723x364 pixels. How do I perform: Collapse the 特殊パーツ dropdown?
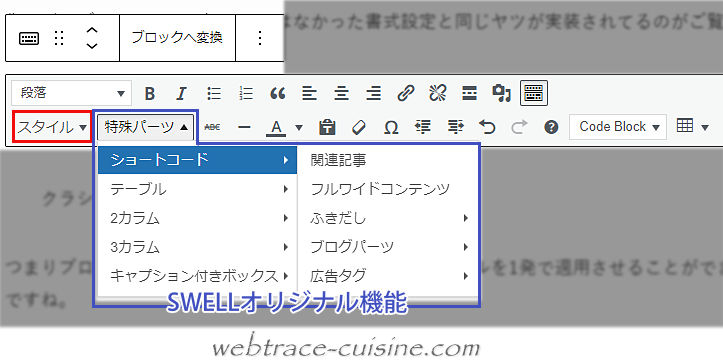[x=146, y=127]
